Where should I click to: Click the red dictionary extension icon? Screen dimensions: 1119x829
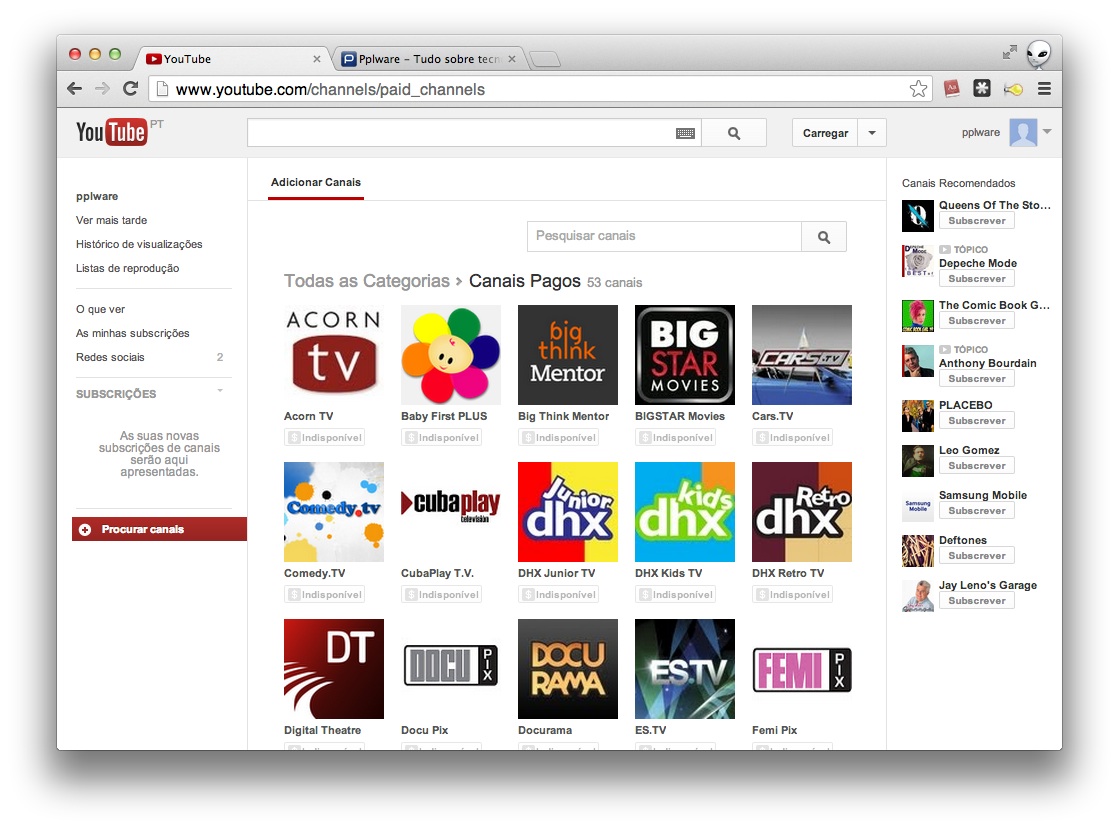coord(951,88)
